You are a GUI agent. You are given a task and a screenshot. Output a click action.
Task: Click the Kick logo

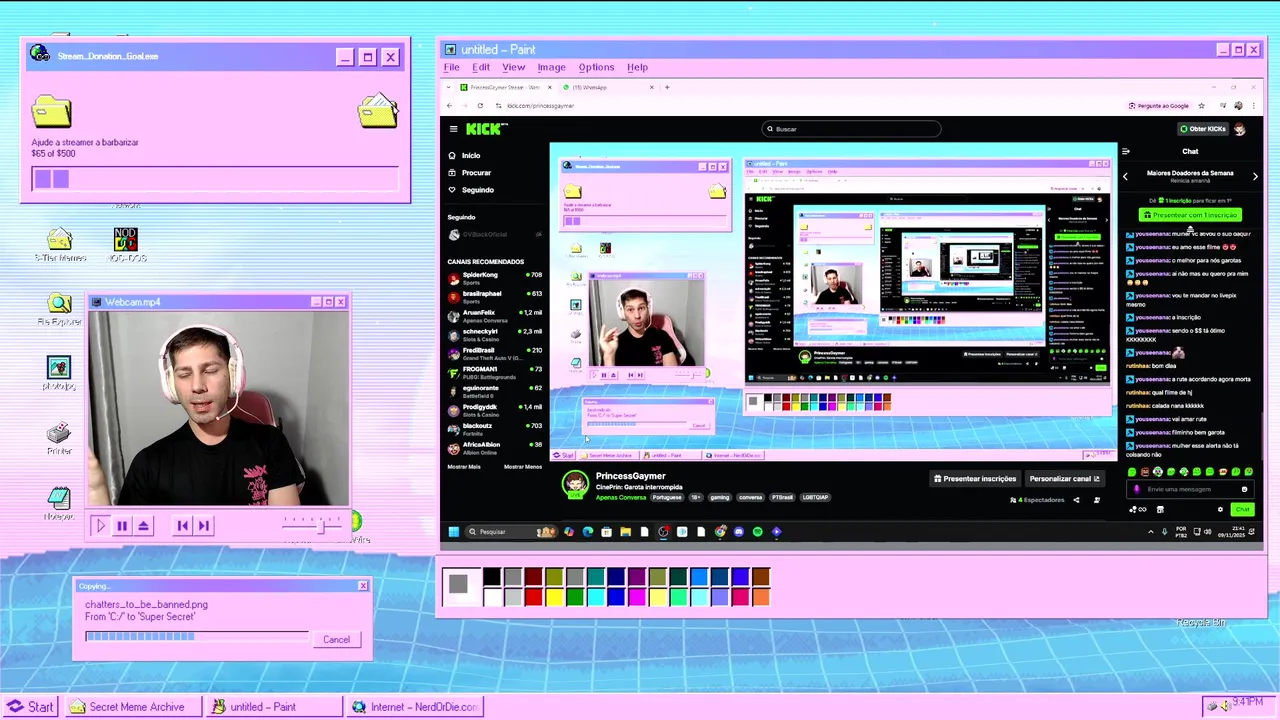[487, 129]
